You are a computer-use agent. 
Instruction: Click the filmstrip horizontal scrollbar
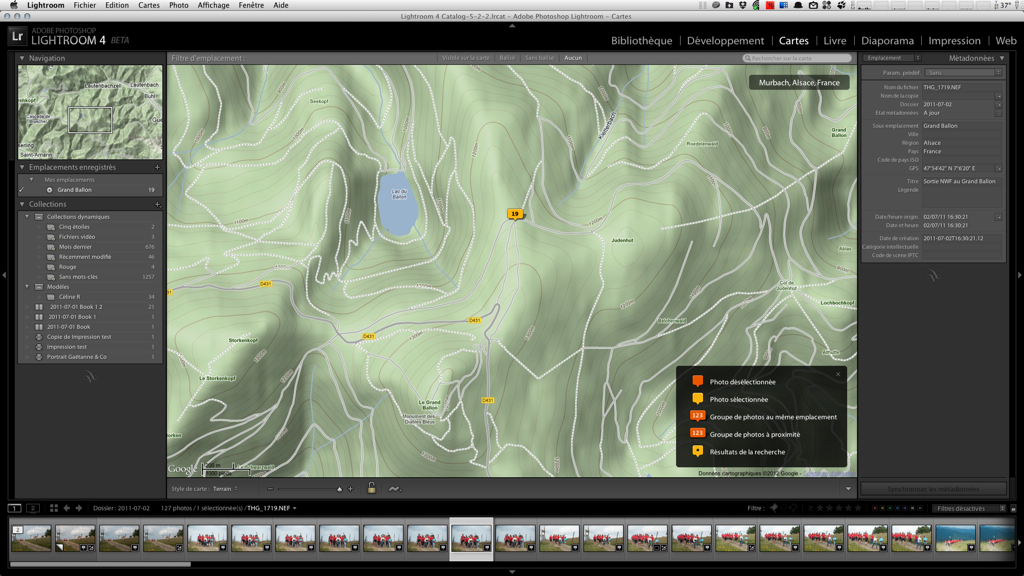(101, 564)
